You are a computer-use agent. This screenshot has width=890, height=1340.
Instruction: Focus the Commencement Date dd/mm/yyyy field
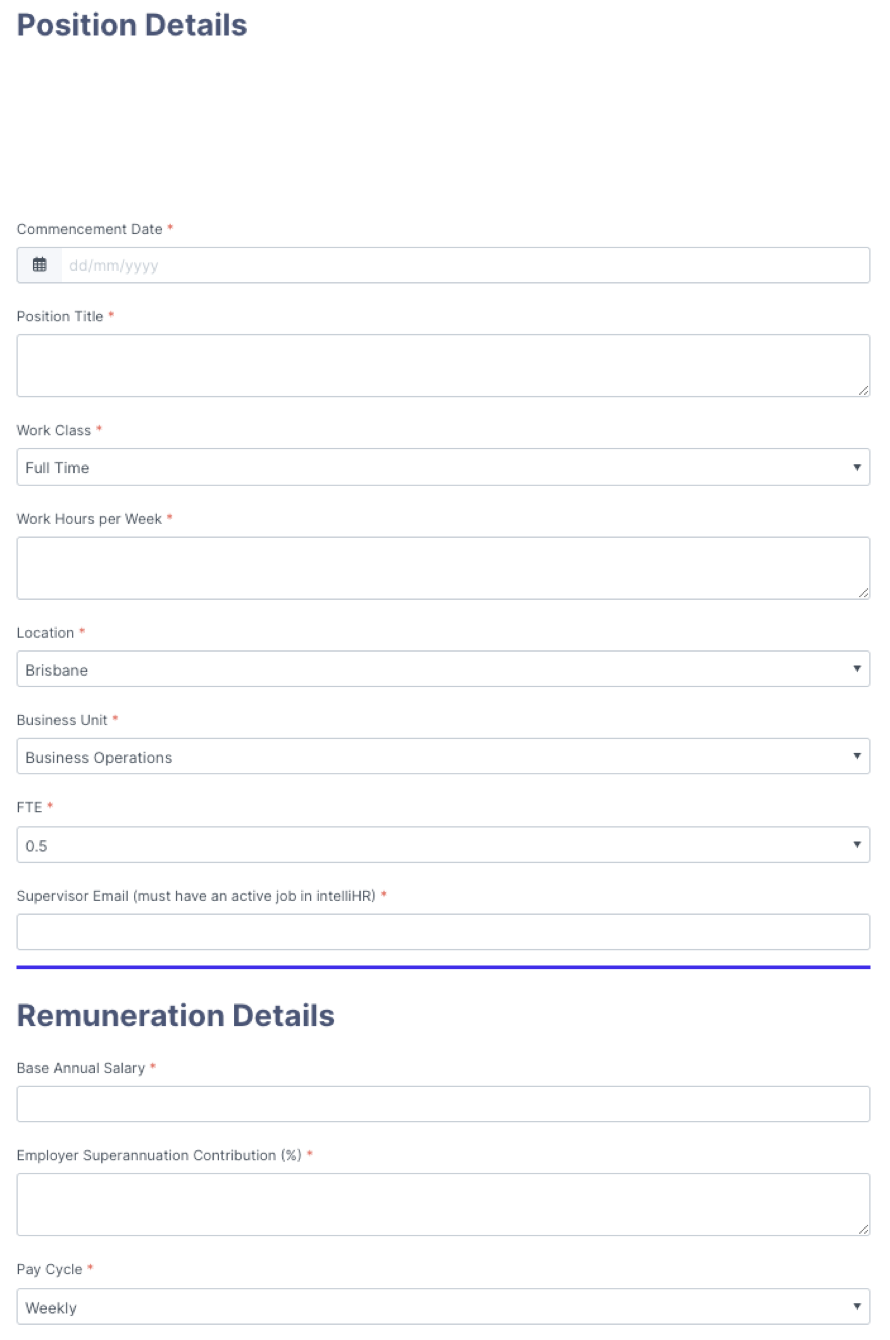coord(464,266)
